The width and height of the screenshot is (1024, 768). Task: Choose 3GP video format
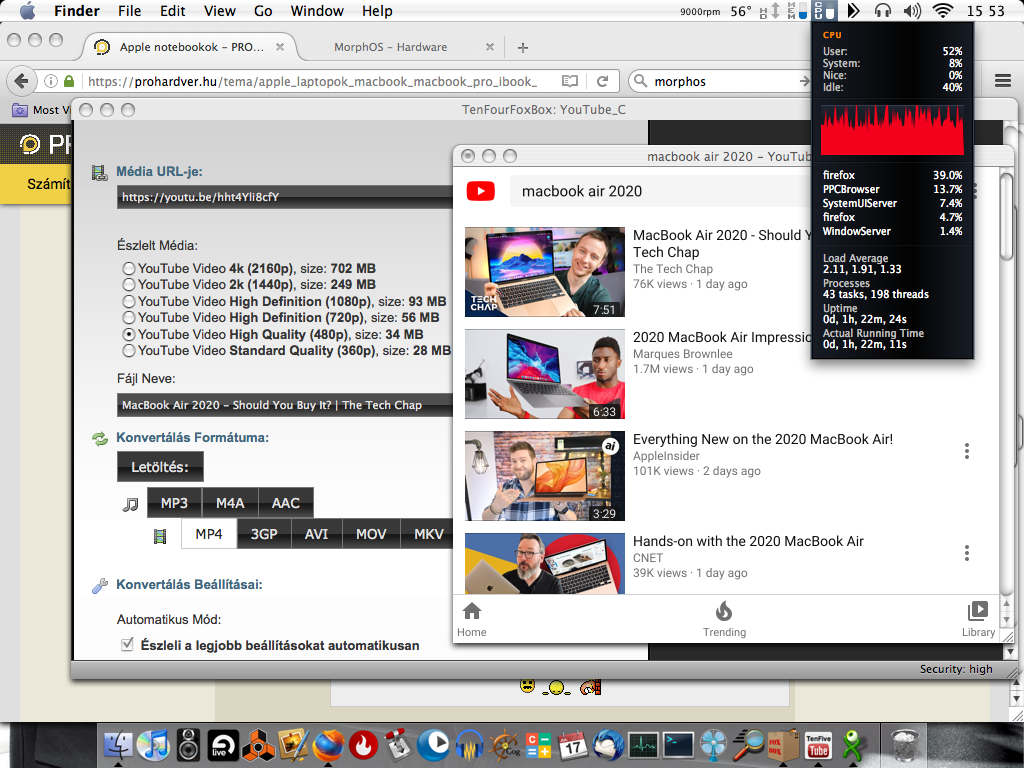(x=264, y=534)
